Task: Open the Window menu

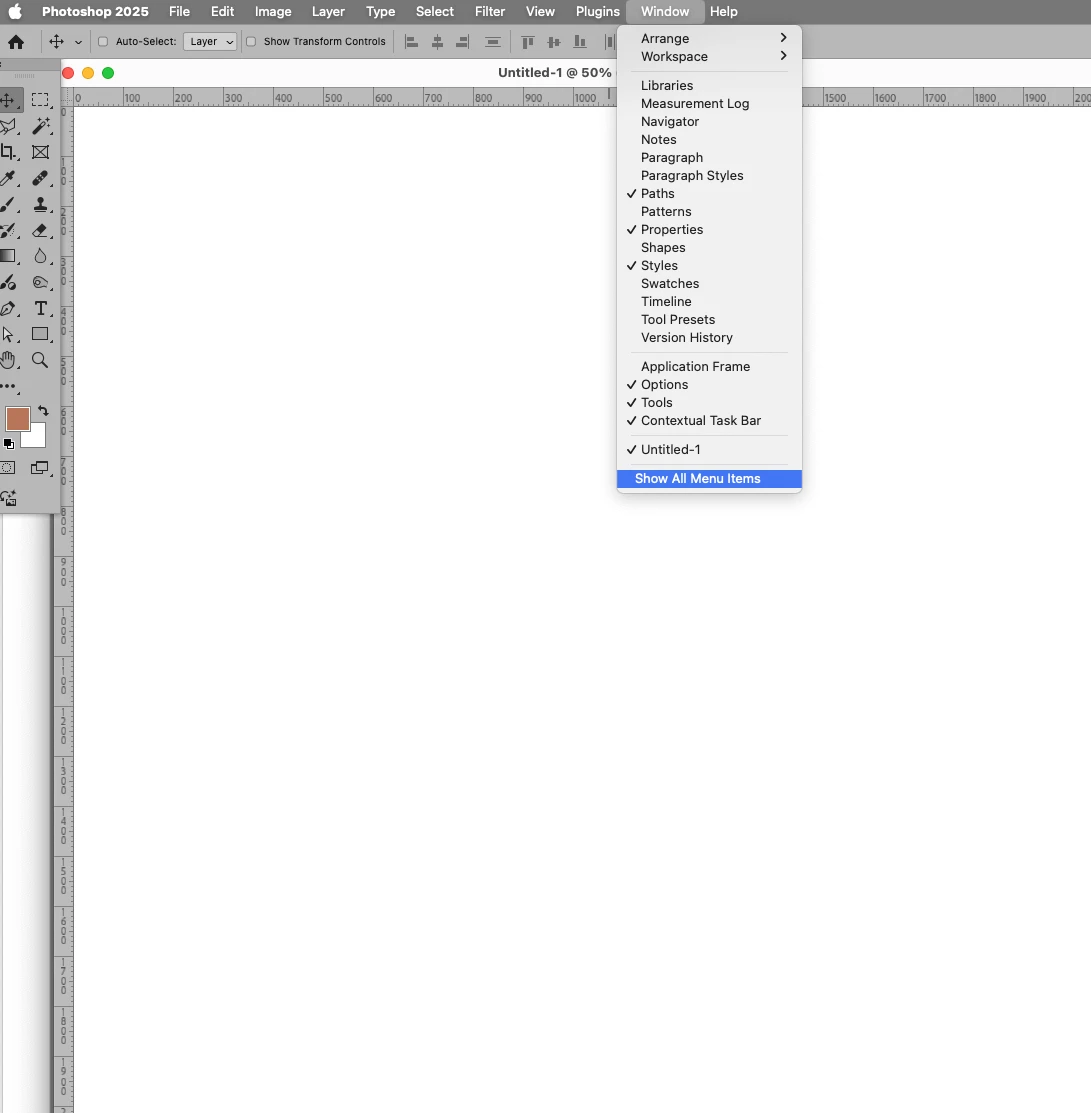Action: 665,11
